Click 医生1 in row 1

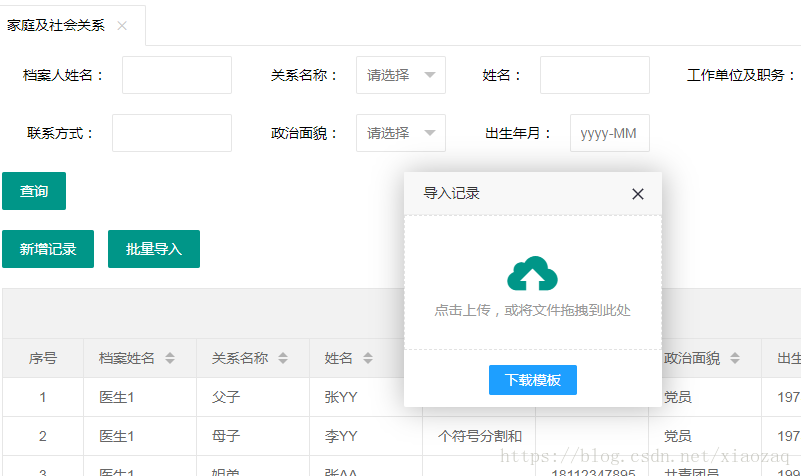pos(116,397)
